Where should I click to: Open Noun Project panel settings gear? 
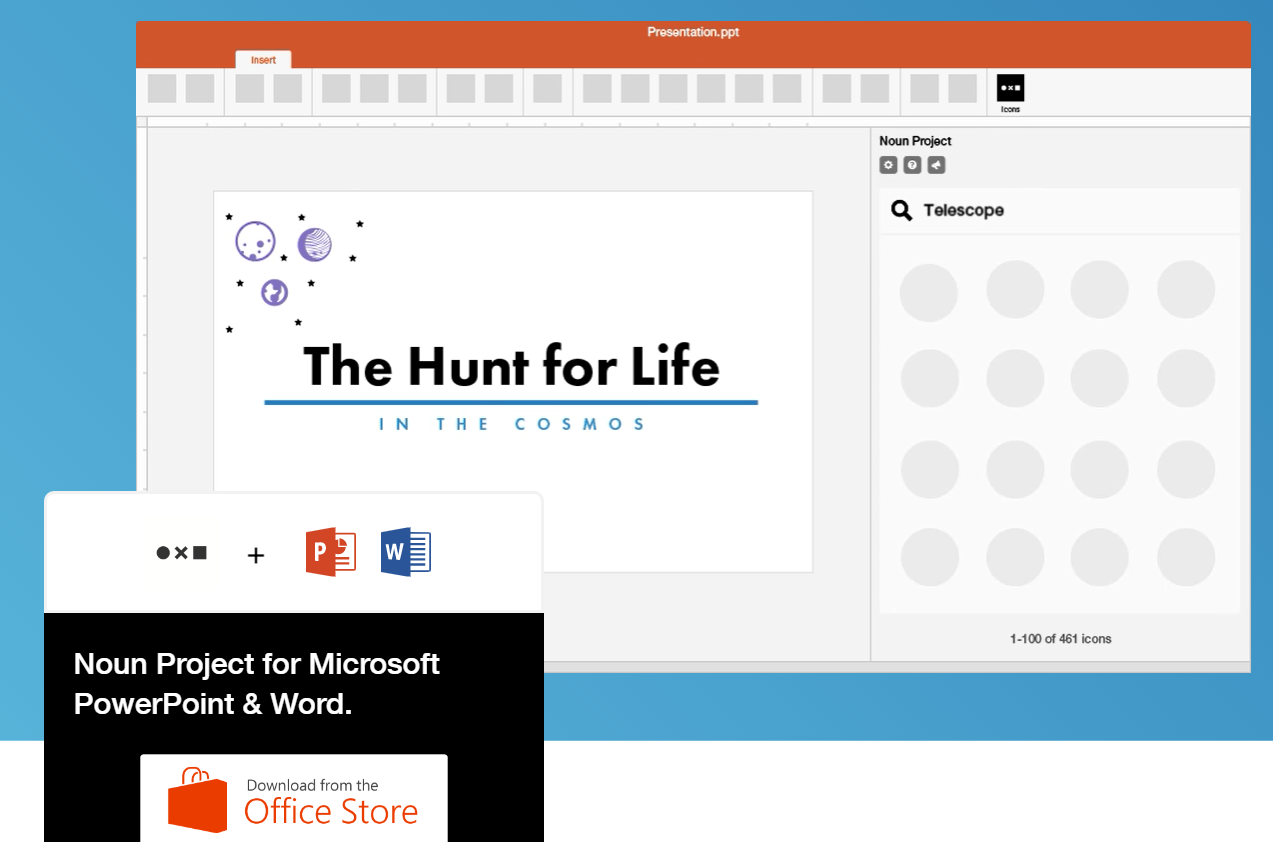click(x=888, y=165)
